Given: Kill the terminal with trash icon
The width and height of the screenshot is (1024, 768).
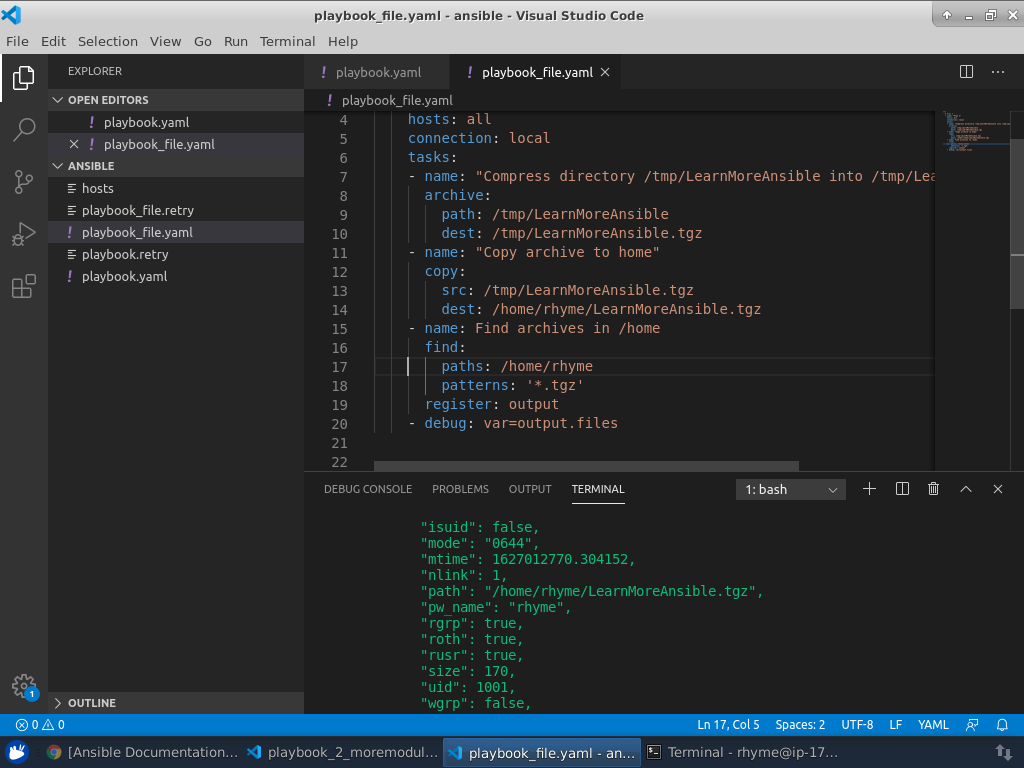Looking at the screenshot, I should click(933, 489).
